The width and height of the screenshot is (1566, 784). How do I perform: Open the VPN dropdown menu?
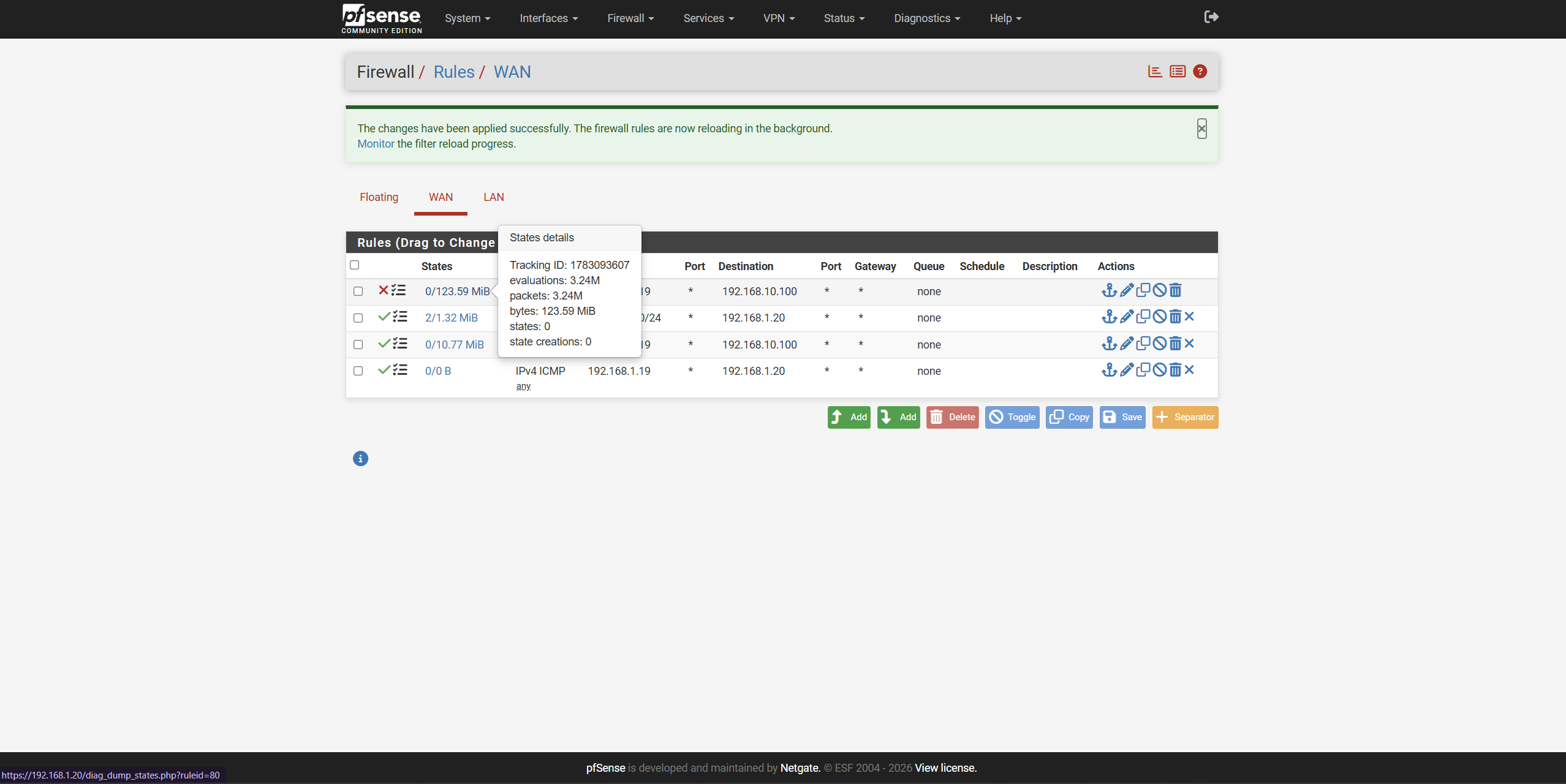click(779, 18)
